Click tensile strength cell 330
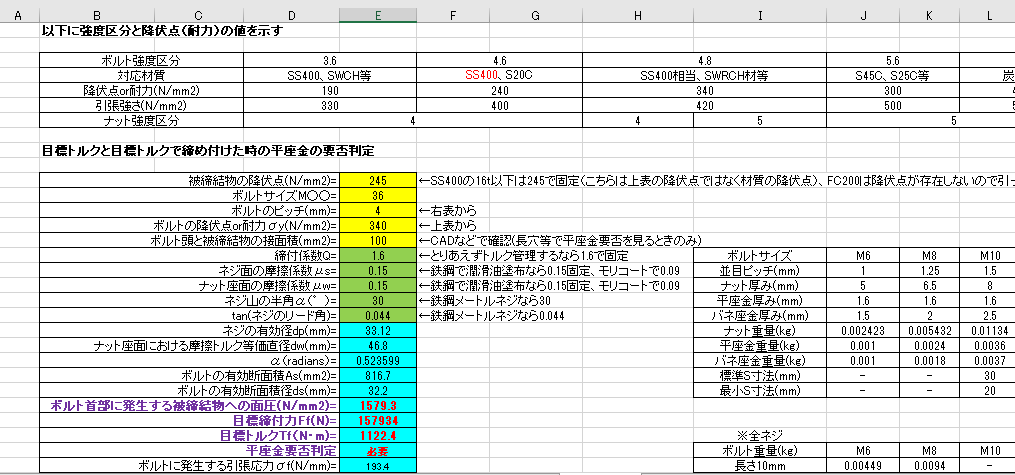Screen dimensions: 1015x475 (x=329, y=105)
